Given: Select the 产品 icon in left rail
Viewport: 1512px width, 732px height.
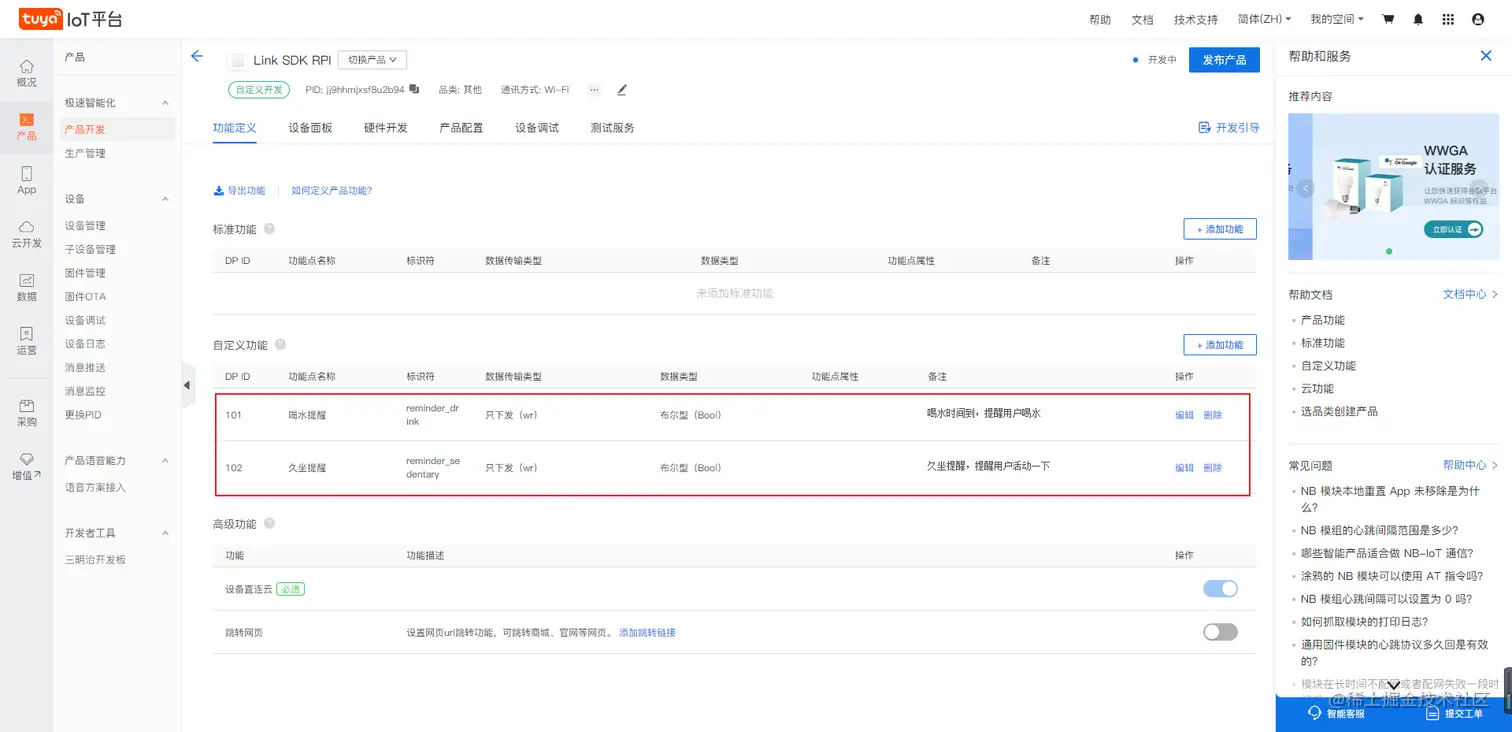Looking at the screenshot, I should point(26,127).
